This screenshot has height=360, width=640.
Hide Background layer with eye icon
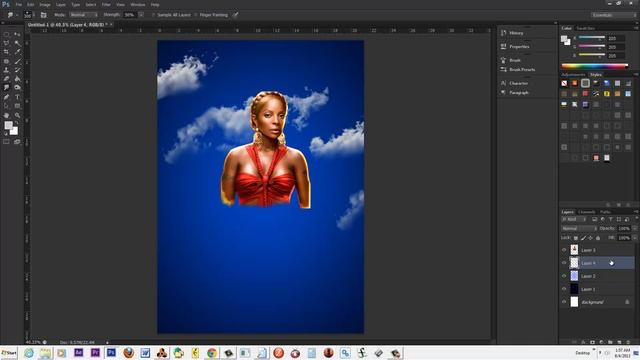click(x=564, y=302)
